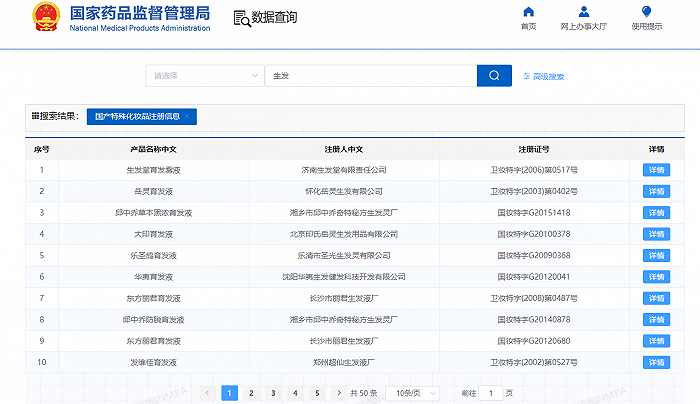Open 详情 for 发维佳育发液
The image size is (700, 404).
coord(656,362)
